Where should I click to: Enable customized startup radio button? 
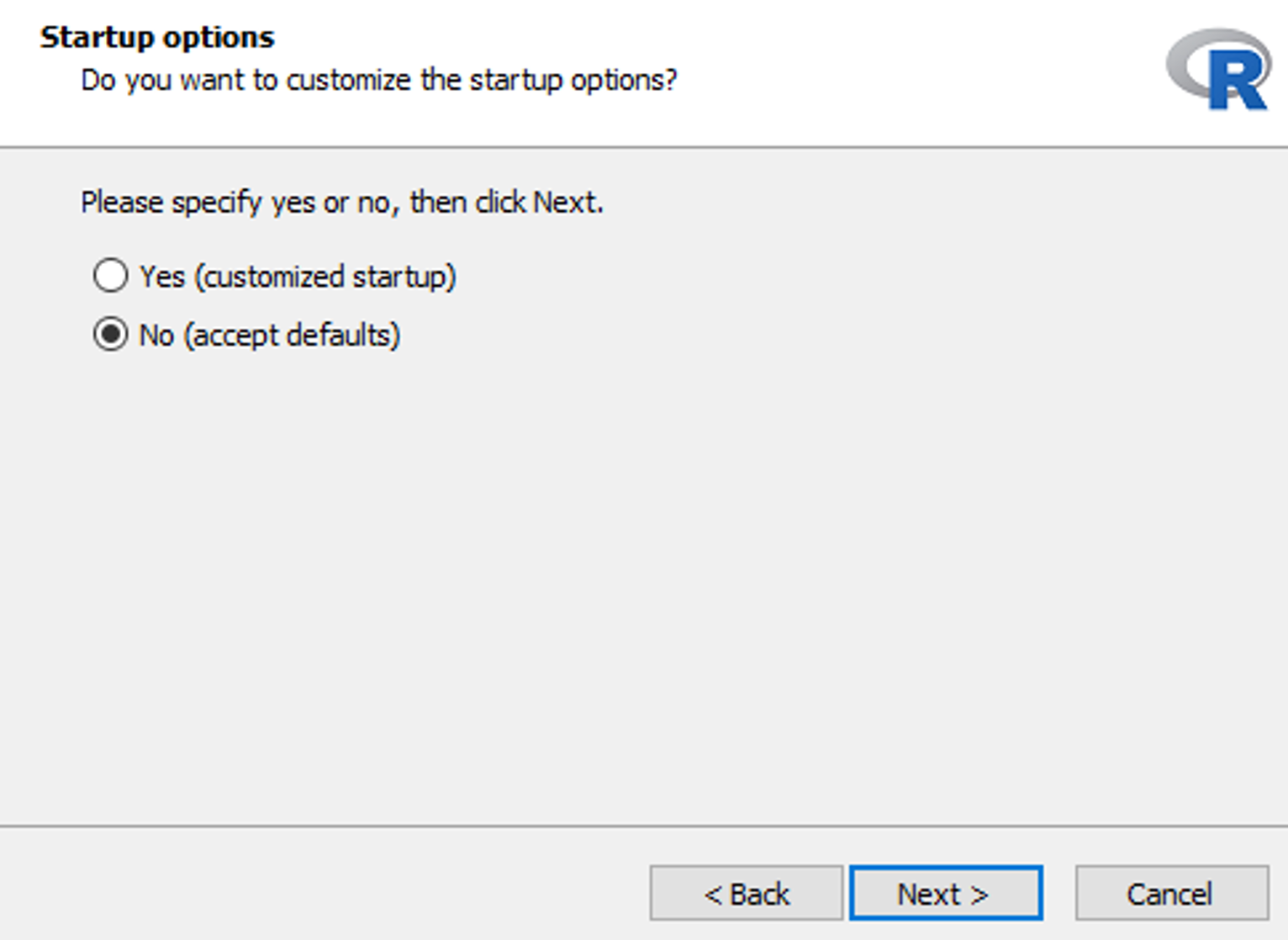pyautogui.click(x=109, y=275)
